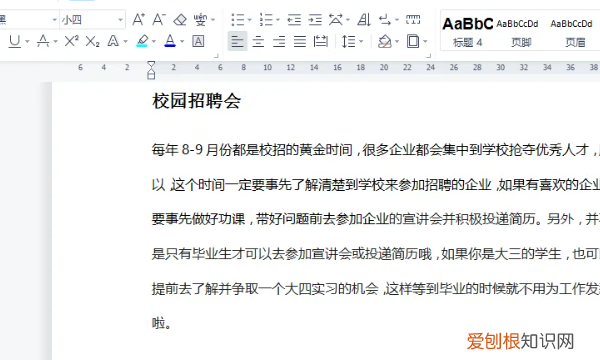Click the highlighter pen icon
The height and width of the screenshot is (360, 600).
[x=142, y=41]
